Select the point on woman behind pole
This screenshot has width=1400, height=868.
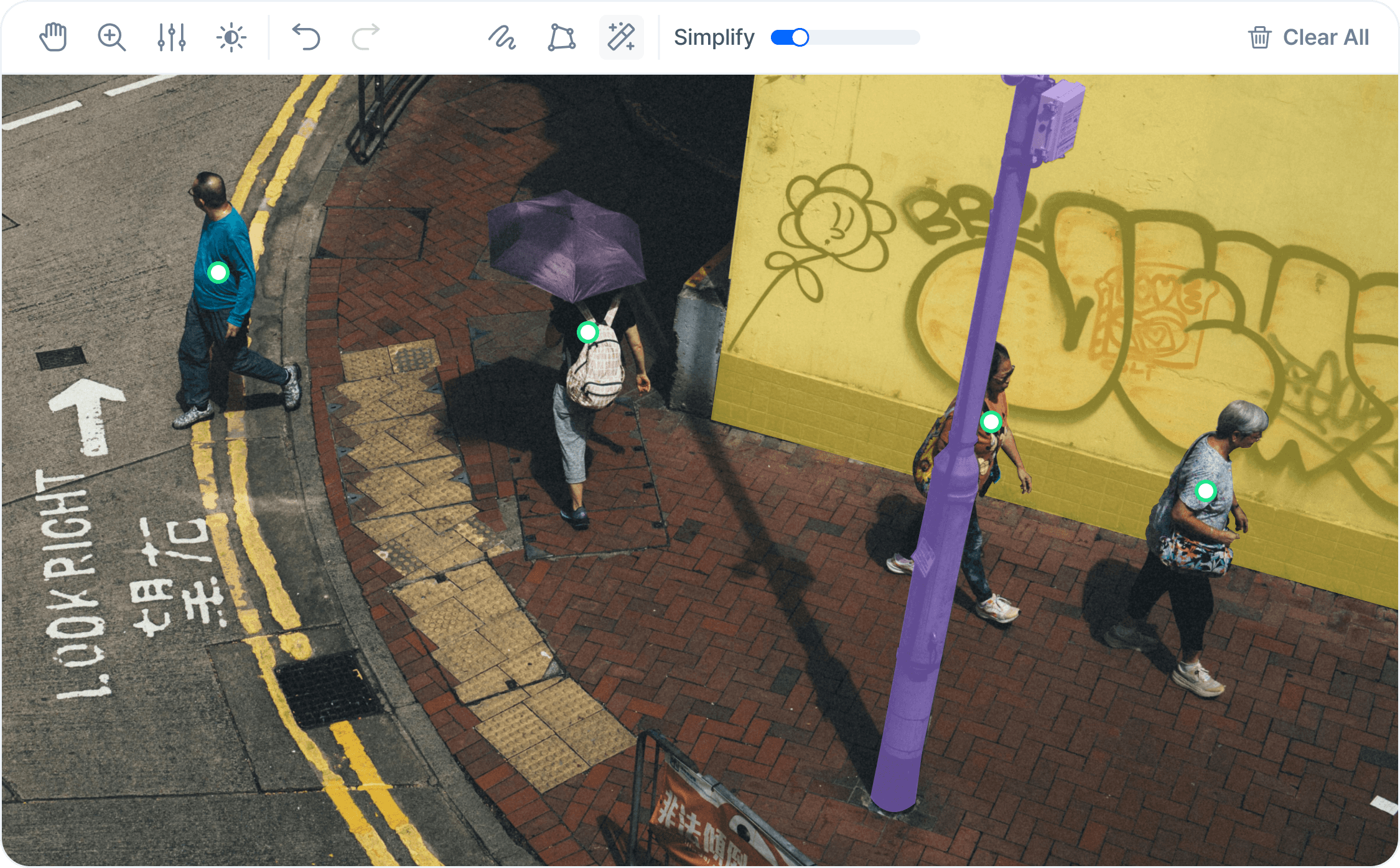991,422
